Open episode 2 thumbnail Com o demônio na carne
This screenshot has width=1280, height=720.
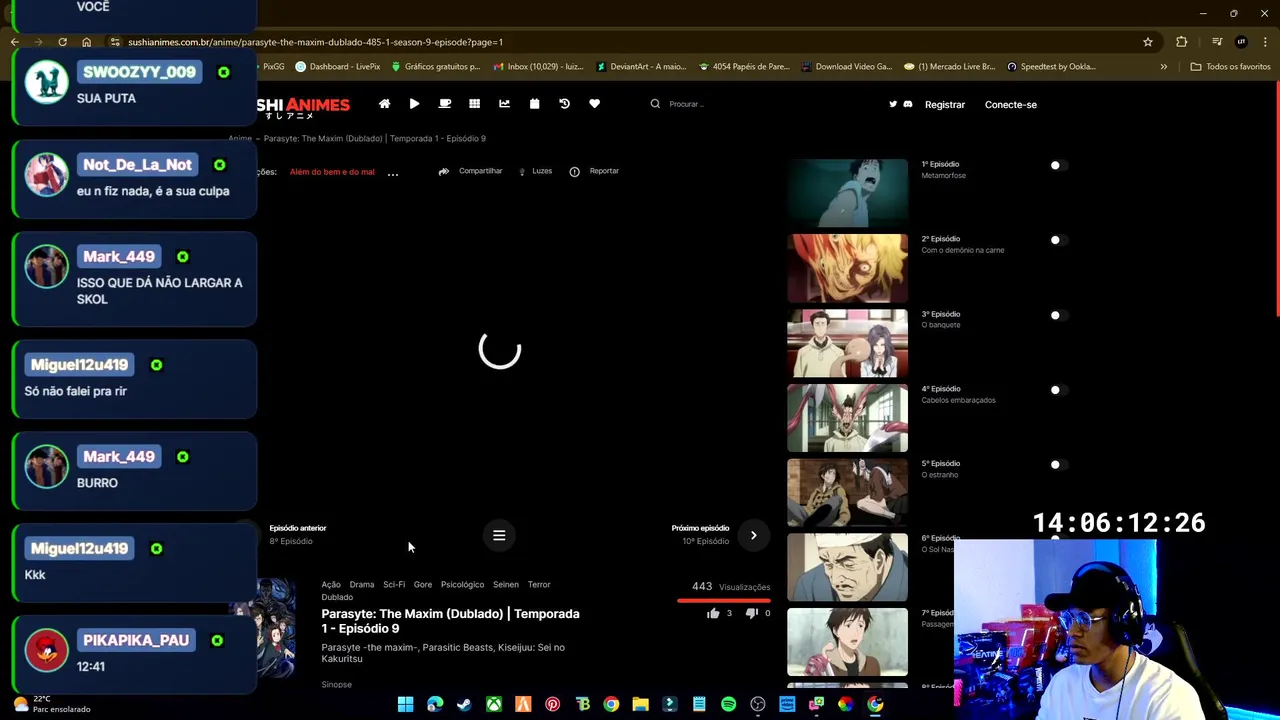point(847,268)
